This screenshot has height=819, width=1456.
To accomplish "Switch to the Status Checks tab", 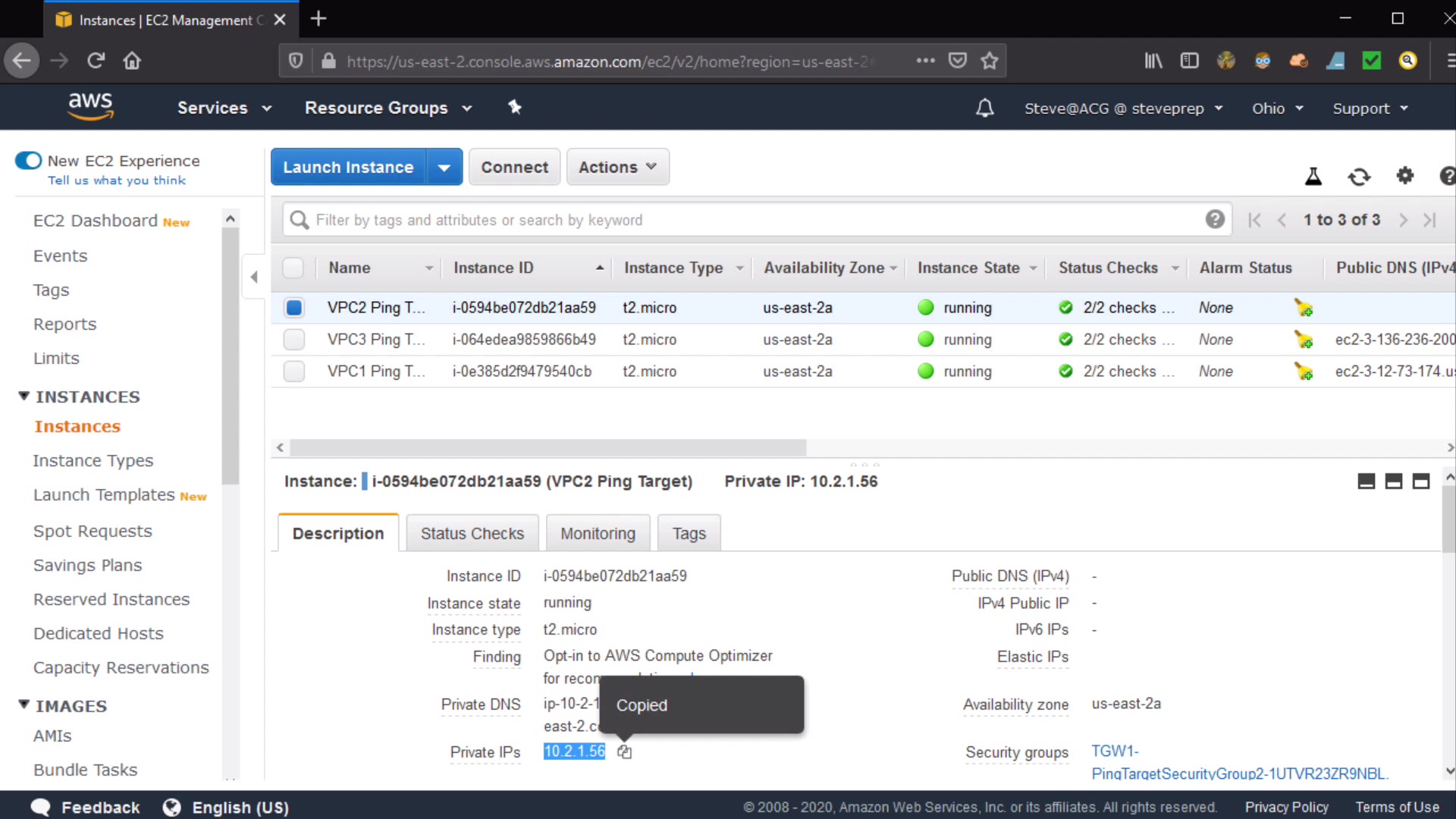I will tap(472, 534).
